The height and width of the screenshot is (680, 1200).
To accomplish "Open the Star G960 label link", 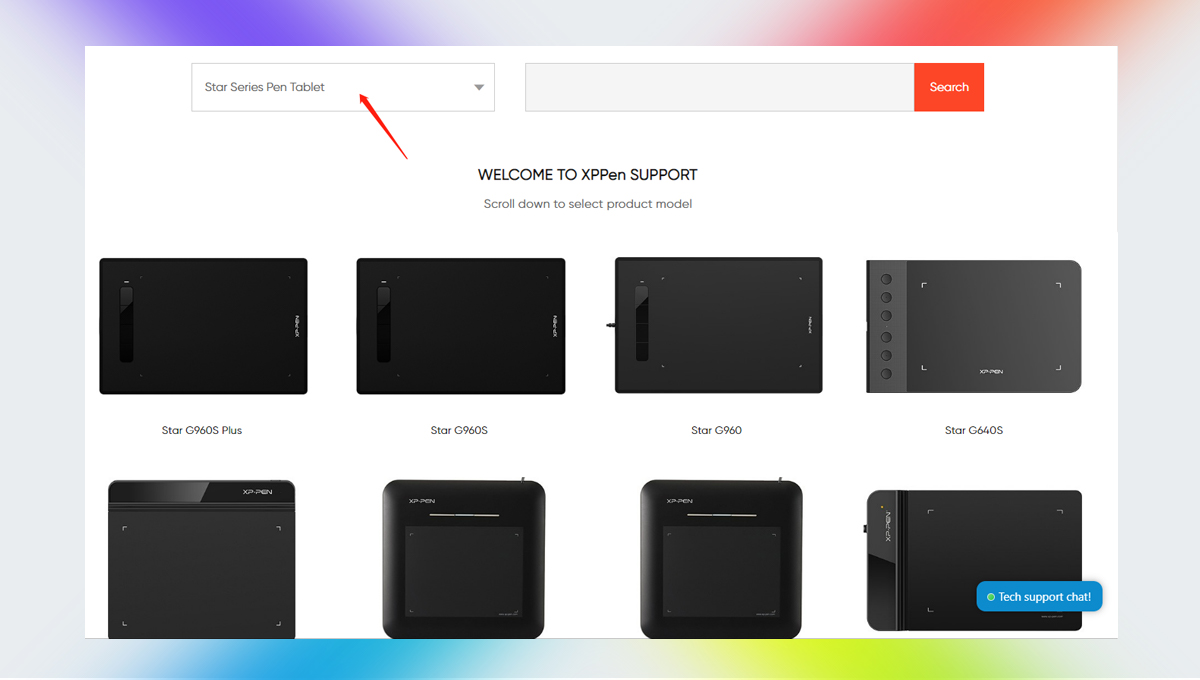I will (x=716, y=430).
